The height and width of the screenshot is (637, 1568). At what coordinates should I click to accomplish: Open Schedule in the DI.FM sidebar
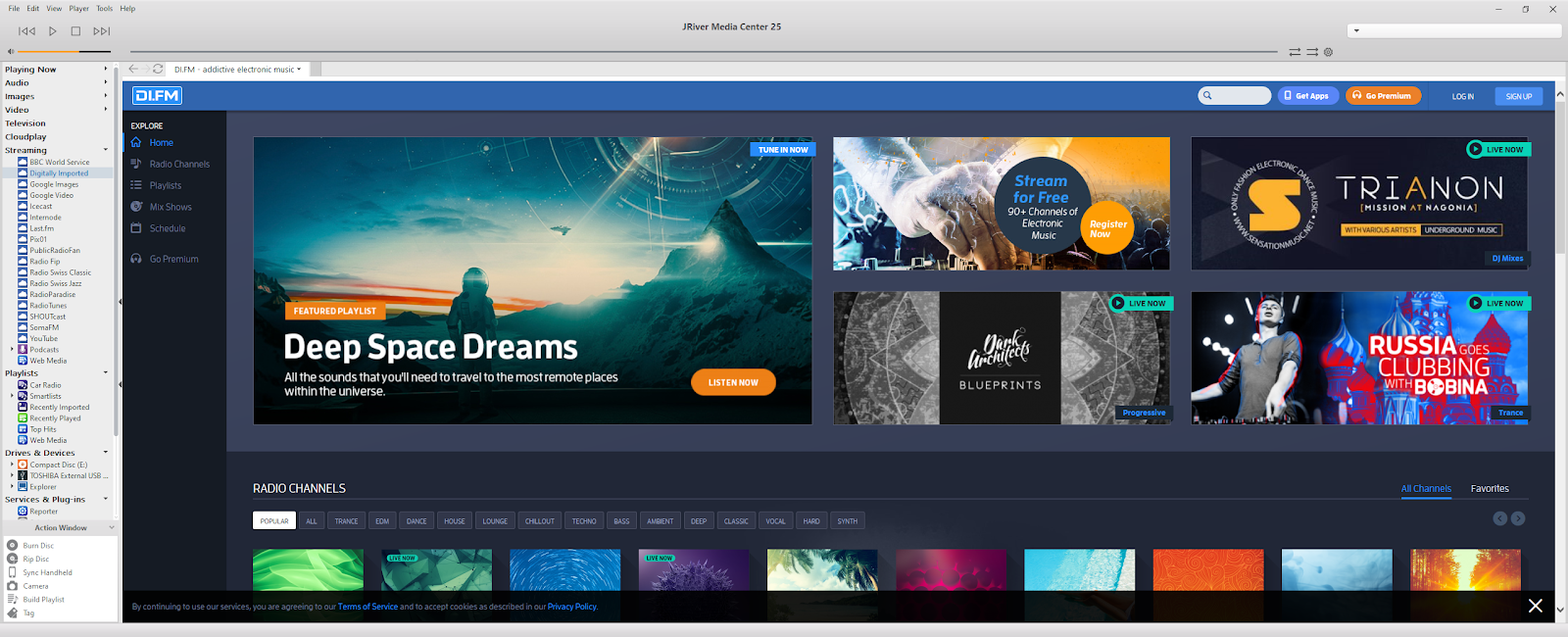167,228
